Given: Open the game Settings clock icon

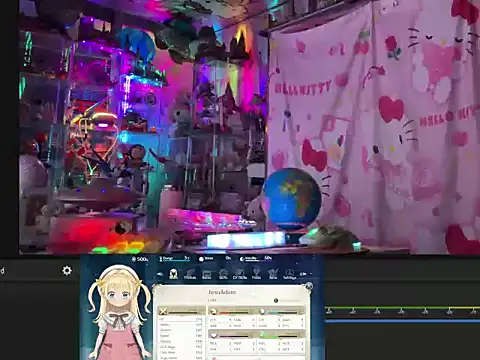Looking at the screenshot, I should coord(289,274).
